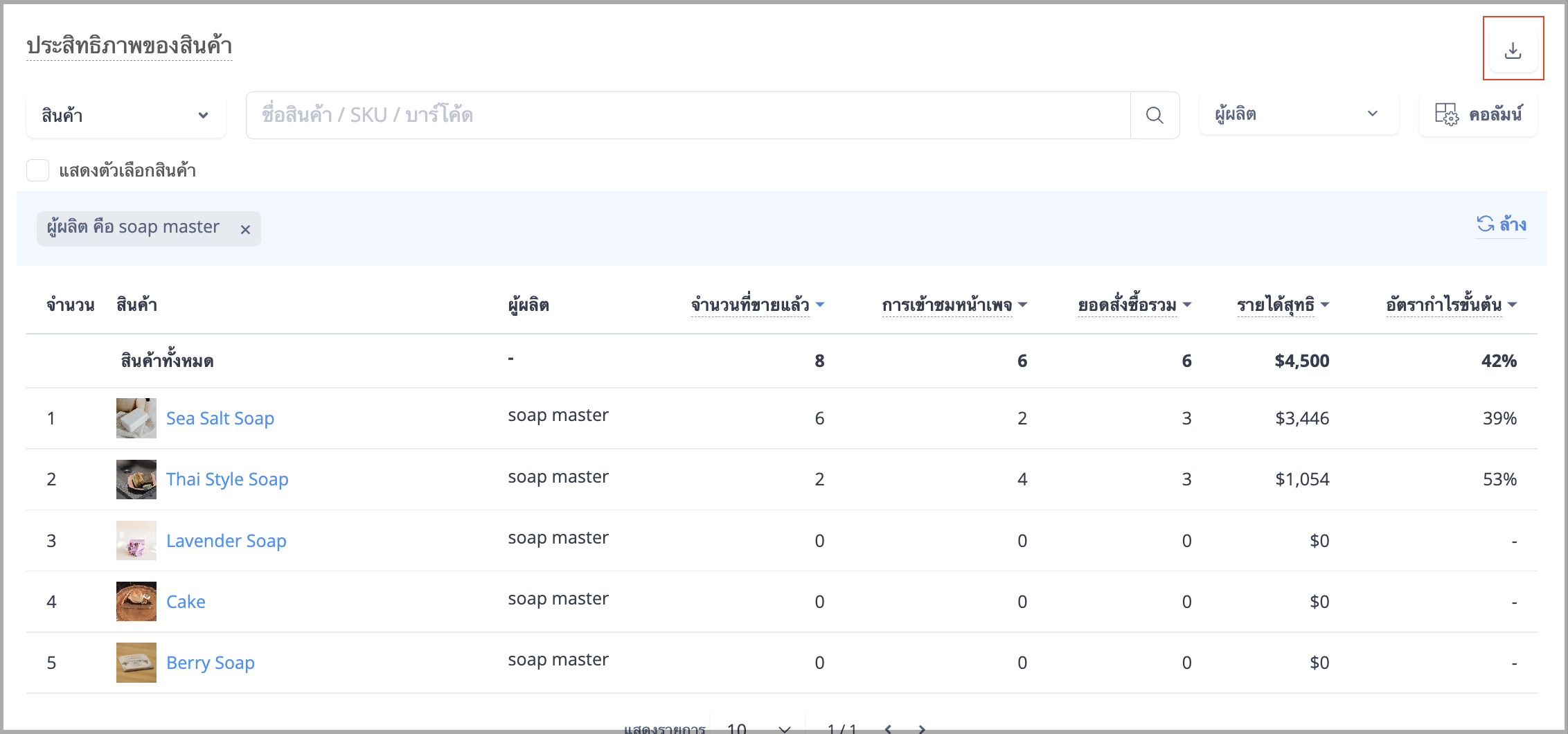The height and width of the screenshot is (734, 1568).
Task: Open the คอลัมน์ column settings button
Action: coord(1478,115)
